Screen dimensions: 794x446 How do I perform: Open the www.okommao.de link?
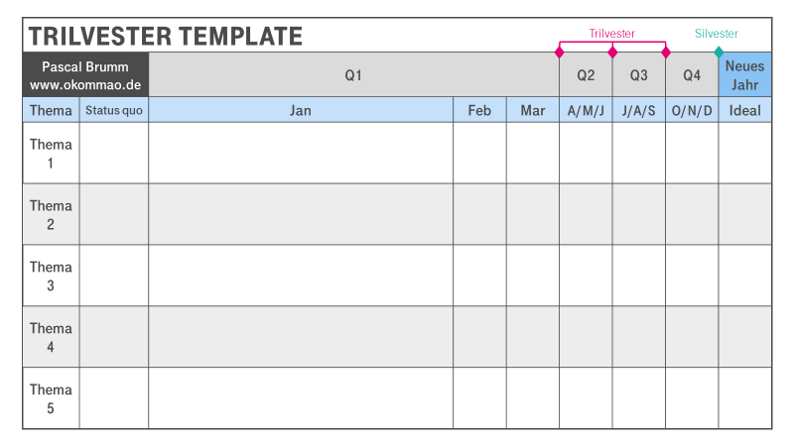pos(85,85)
